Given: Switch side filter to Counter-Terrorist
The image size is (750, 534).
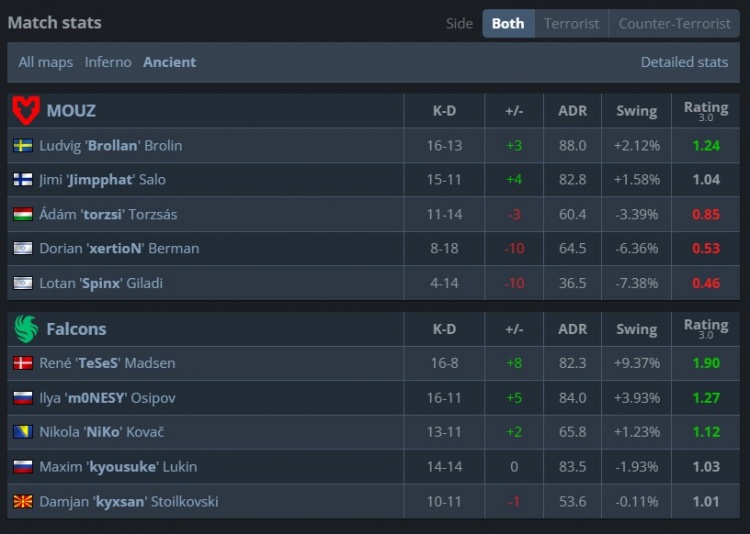Looking at the screenshot, I should pyautogui.click(x=675, y=23).
